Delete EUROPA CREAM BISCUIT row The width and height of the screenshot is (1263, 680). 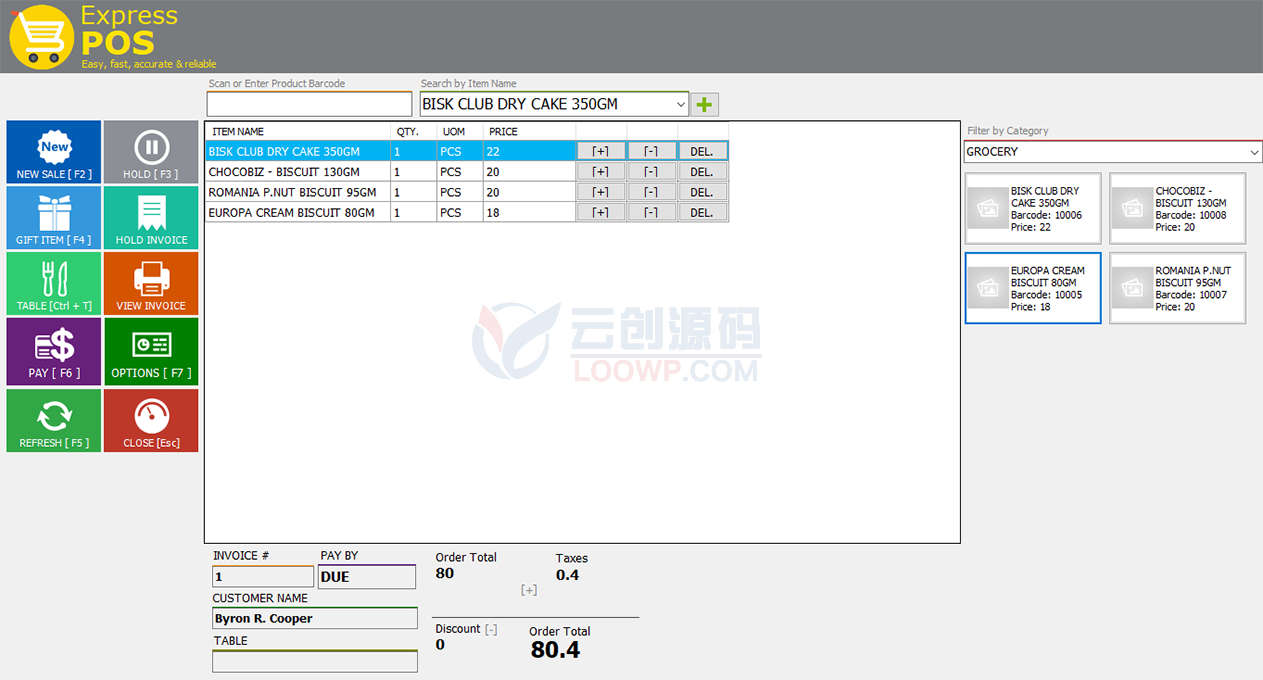pyautogui.click(x=702, y=212)
